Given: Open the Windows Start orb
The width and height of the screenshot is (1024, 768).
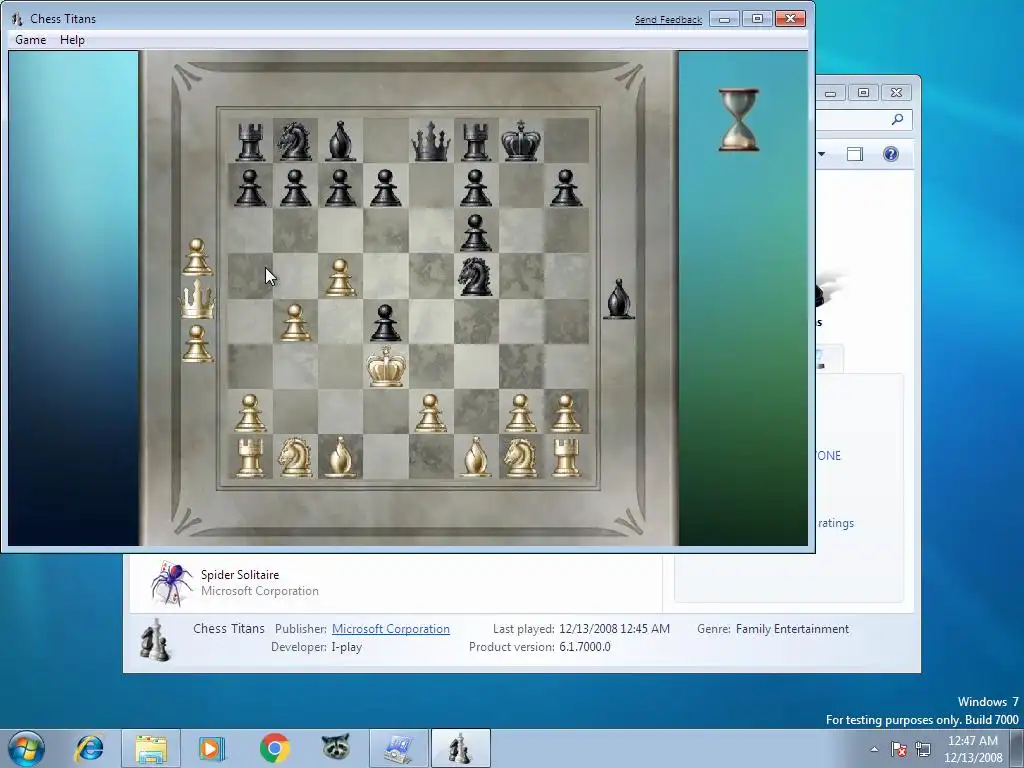Looking at the screenshot, I should pyautogui.click(x=27, y=748).
